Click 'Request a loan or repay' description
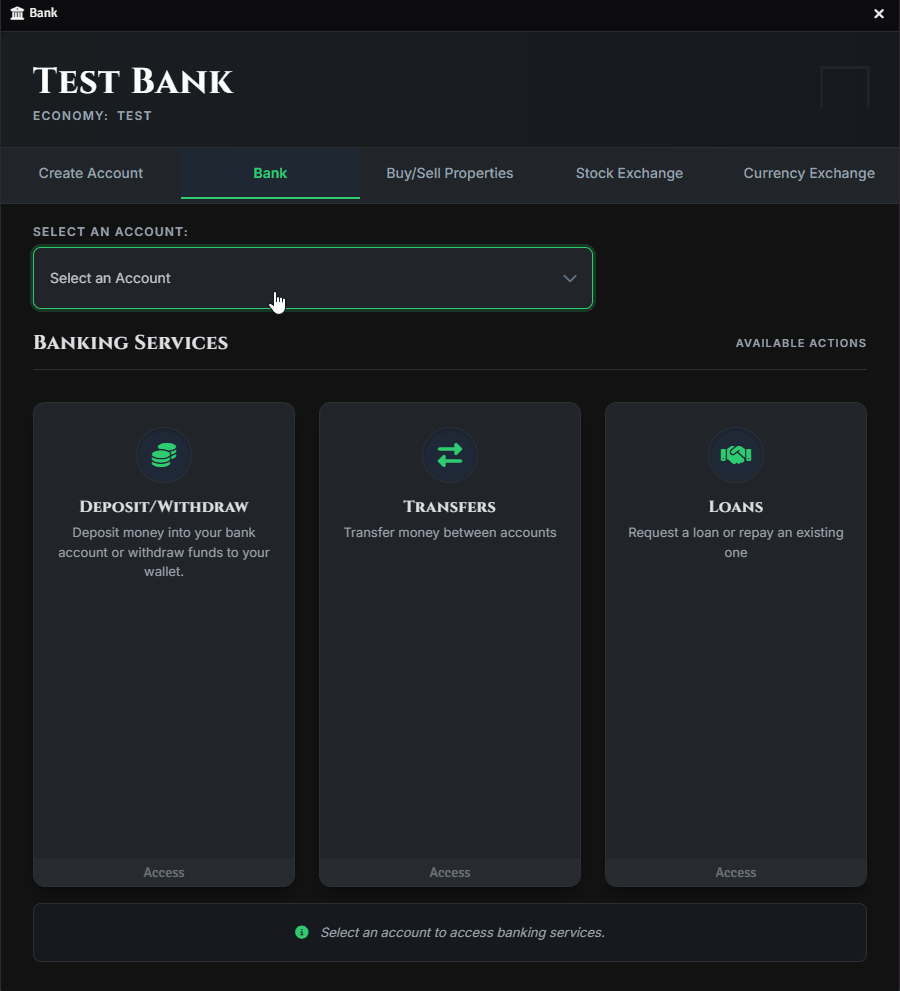 (x=736, y=542)
